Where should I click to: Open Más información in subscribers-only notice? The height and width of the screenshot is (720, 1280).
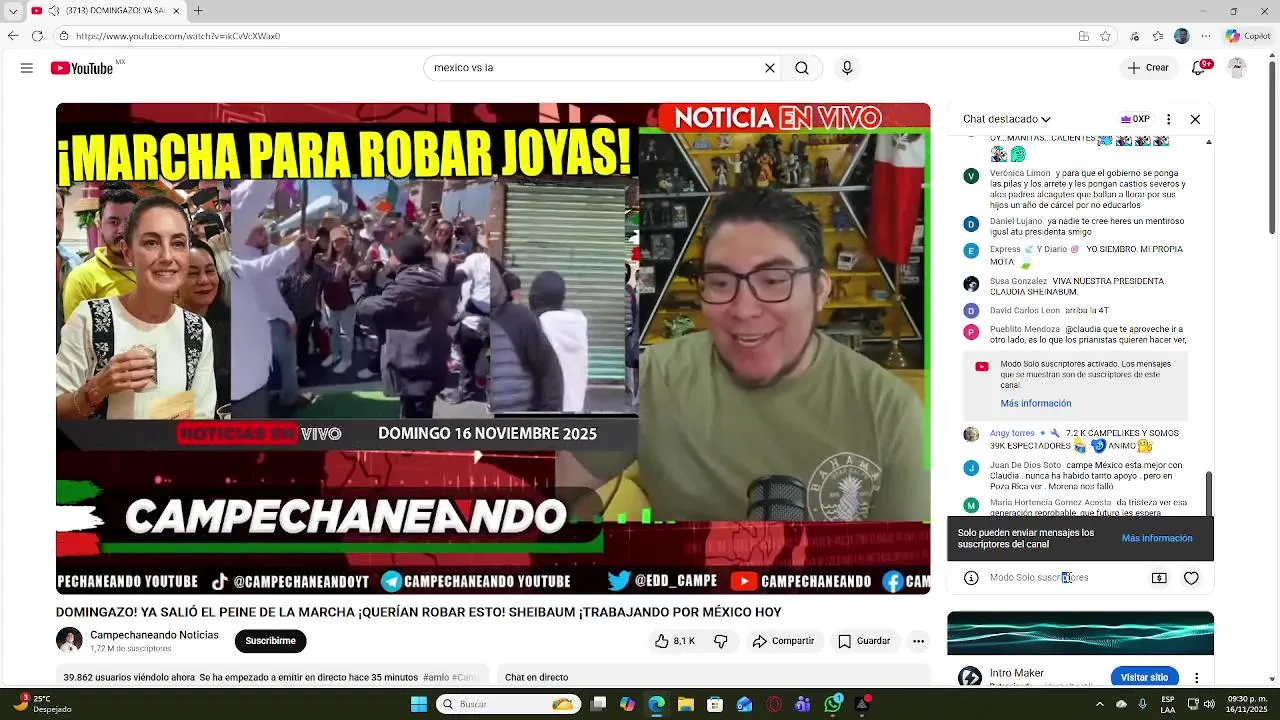1035,403
